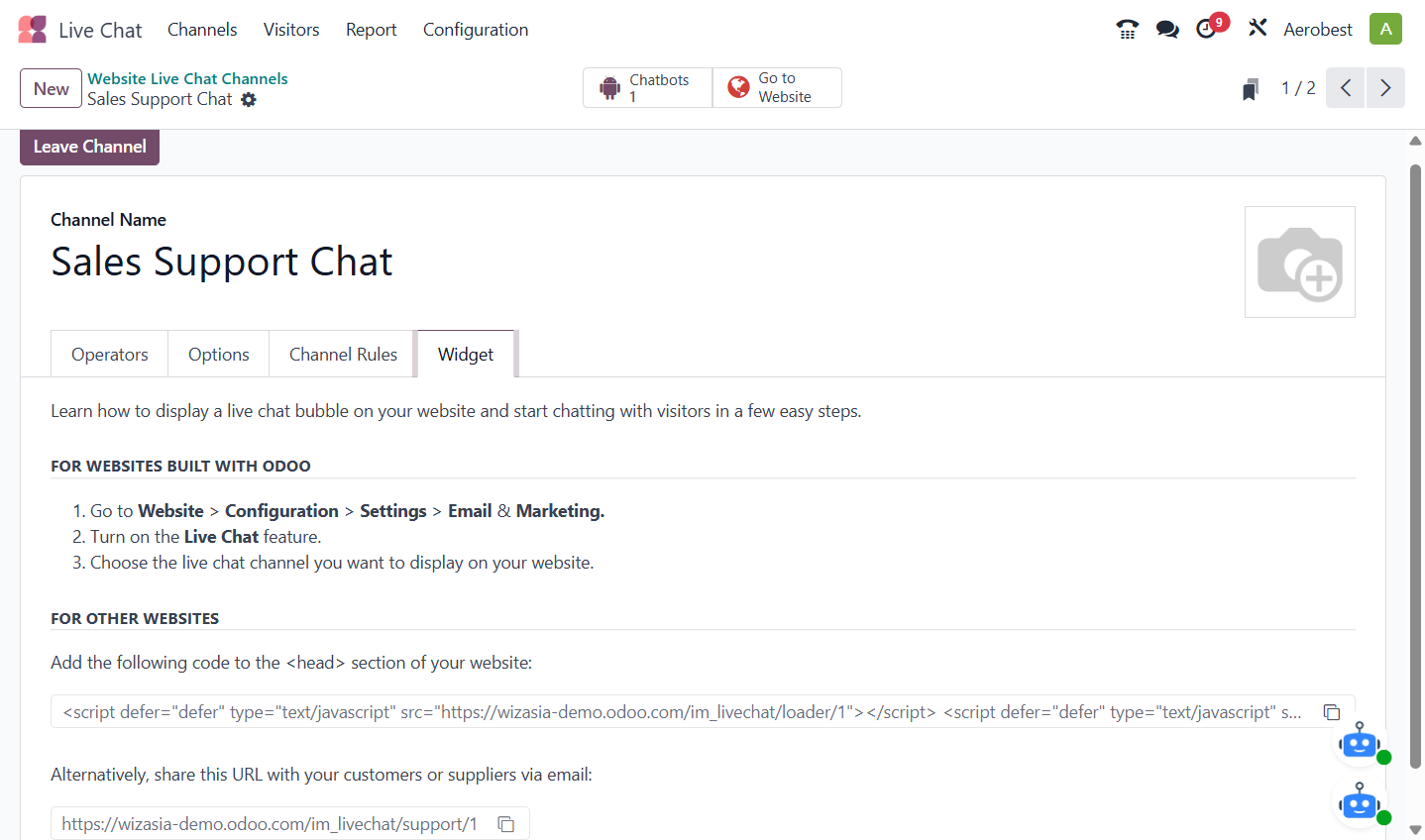
Task: Copy the support URL with copy icon
Action: click(x=506, y=824)
